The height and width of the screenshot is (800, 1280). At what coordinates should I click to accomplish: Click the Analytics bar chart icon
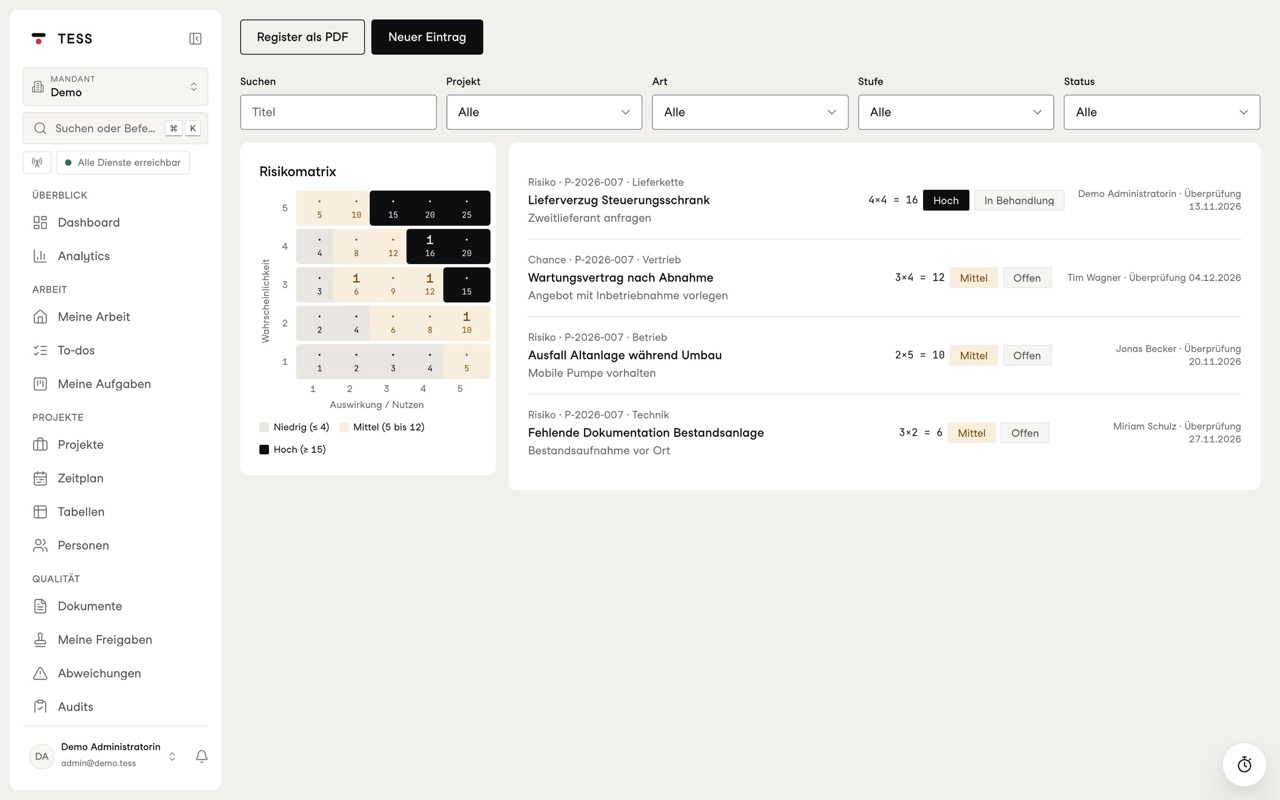[x=40, y=256]
